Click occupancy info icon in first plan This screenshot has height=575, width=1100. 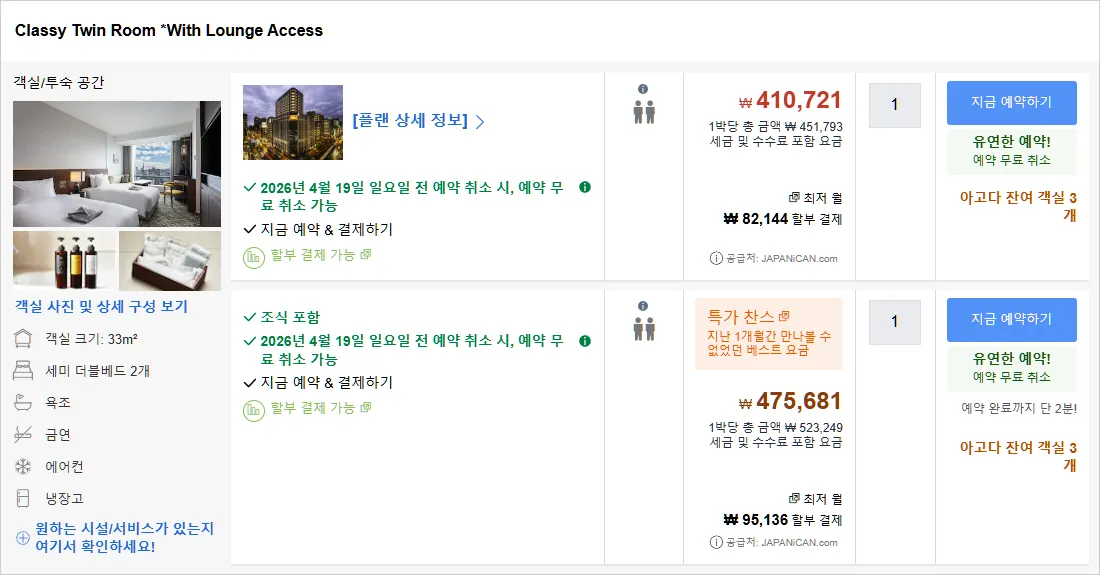643,89
